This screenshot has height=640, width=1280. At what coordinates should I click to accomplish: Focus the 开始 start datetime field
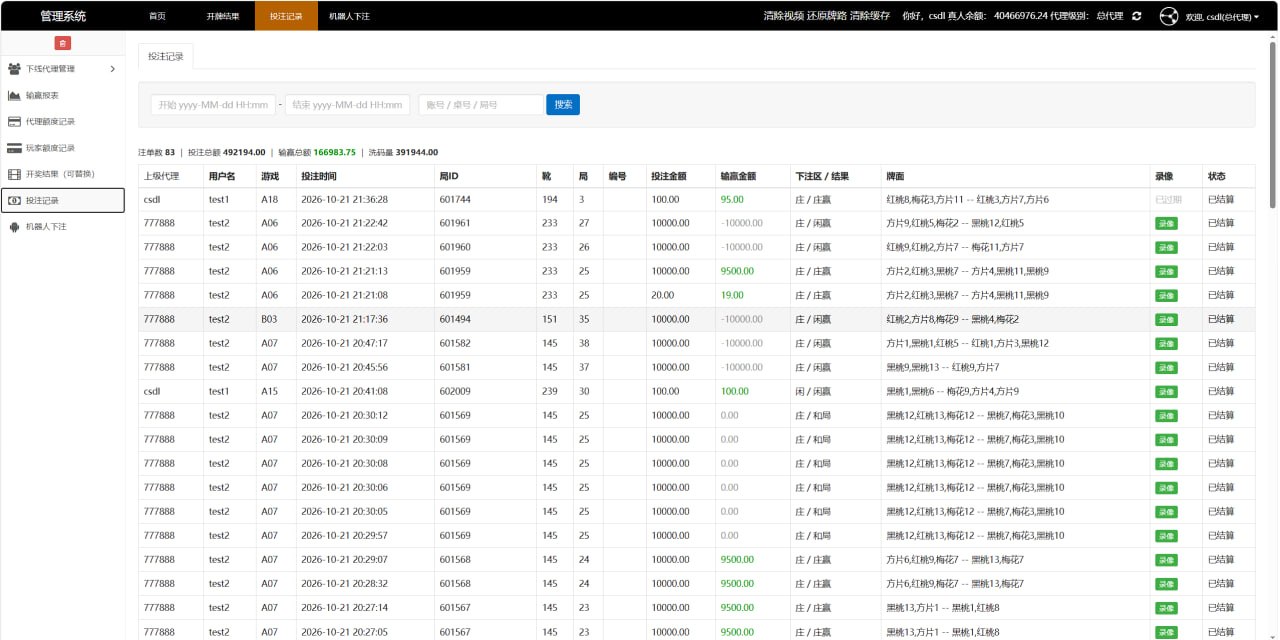[x=213, y=104]
